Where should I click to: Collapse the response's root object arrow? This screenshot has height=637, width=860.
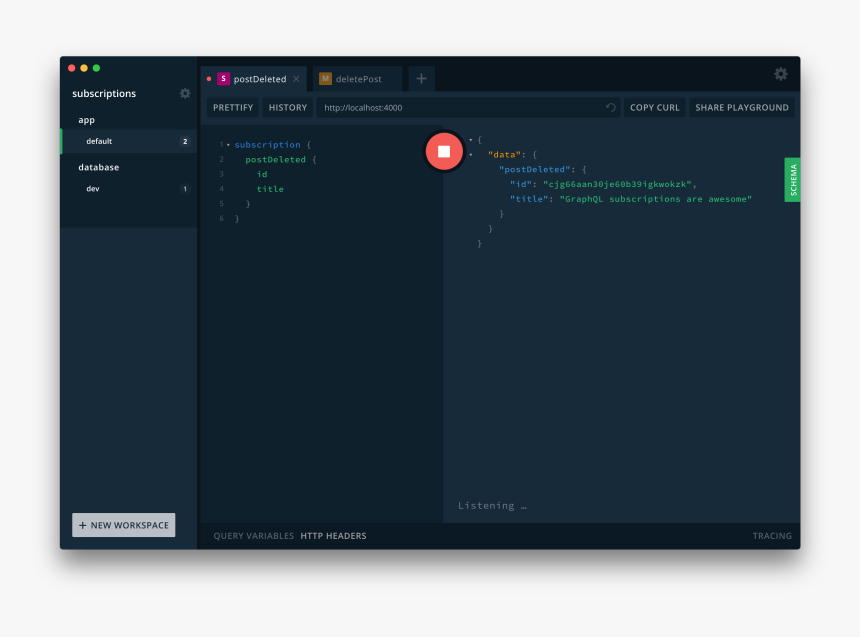coord(471,140)
